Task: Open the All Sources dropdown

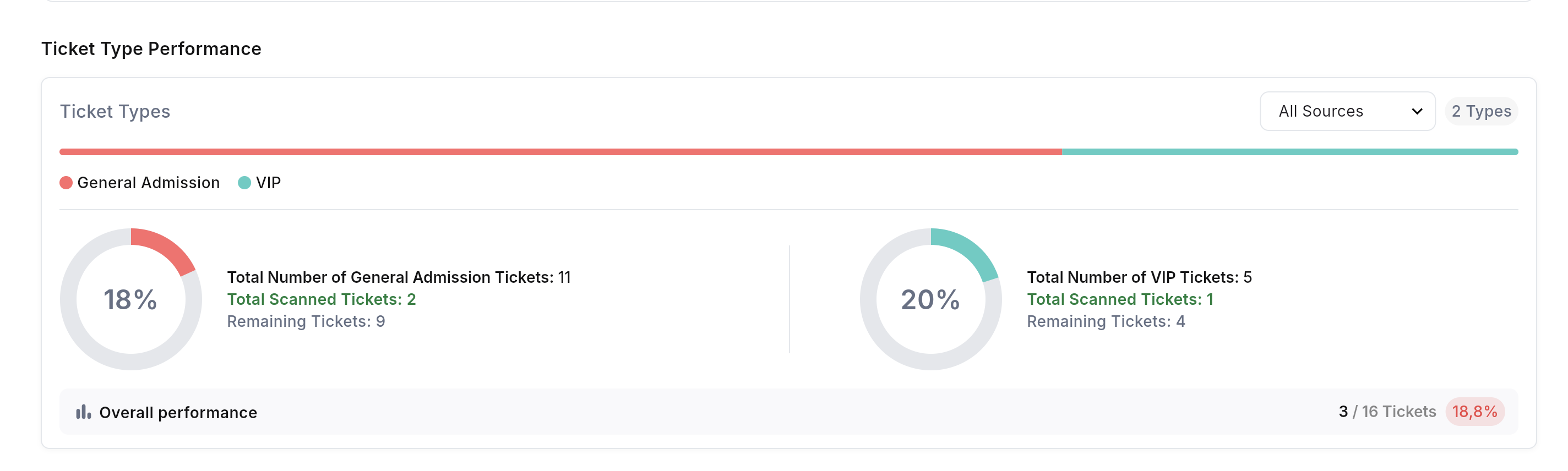Action: point(1347,111)
